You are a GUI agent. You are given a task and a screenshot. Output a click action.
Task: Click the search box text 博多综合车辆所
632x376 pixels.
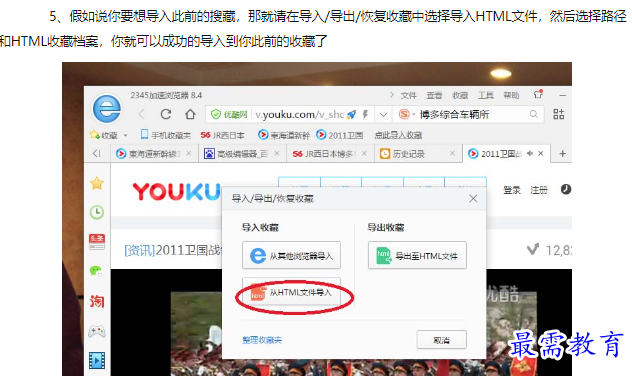[454, 115]
